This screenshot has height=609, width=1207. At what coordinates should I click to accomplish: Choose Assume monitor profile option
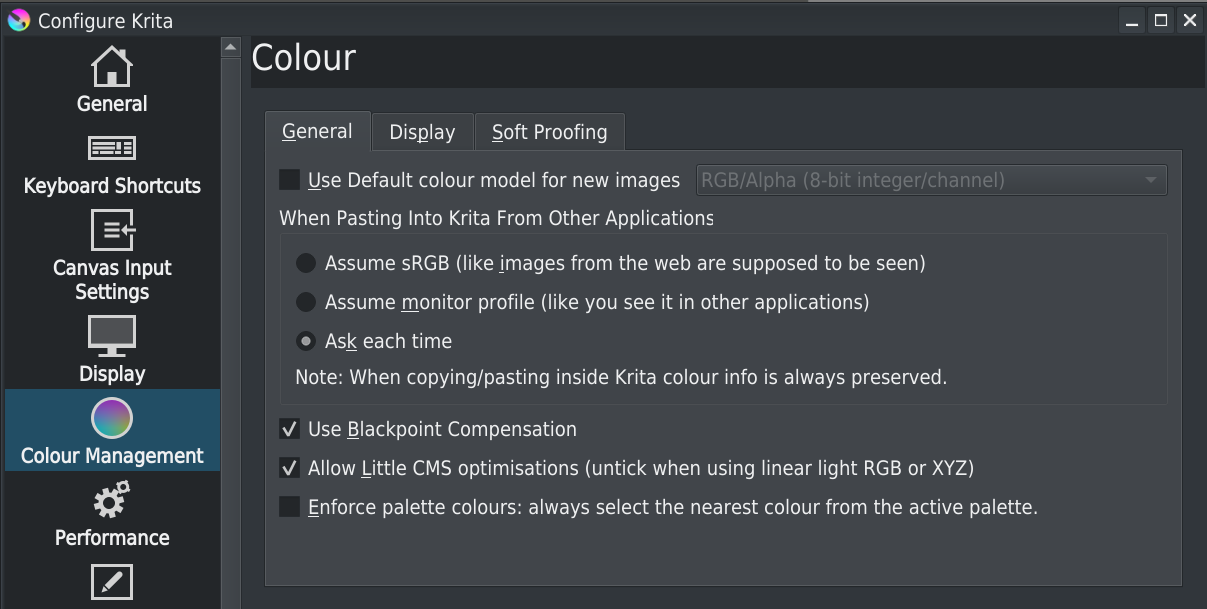click(306, 302)
